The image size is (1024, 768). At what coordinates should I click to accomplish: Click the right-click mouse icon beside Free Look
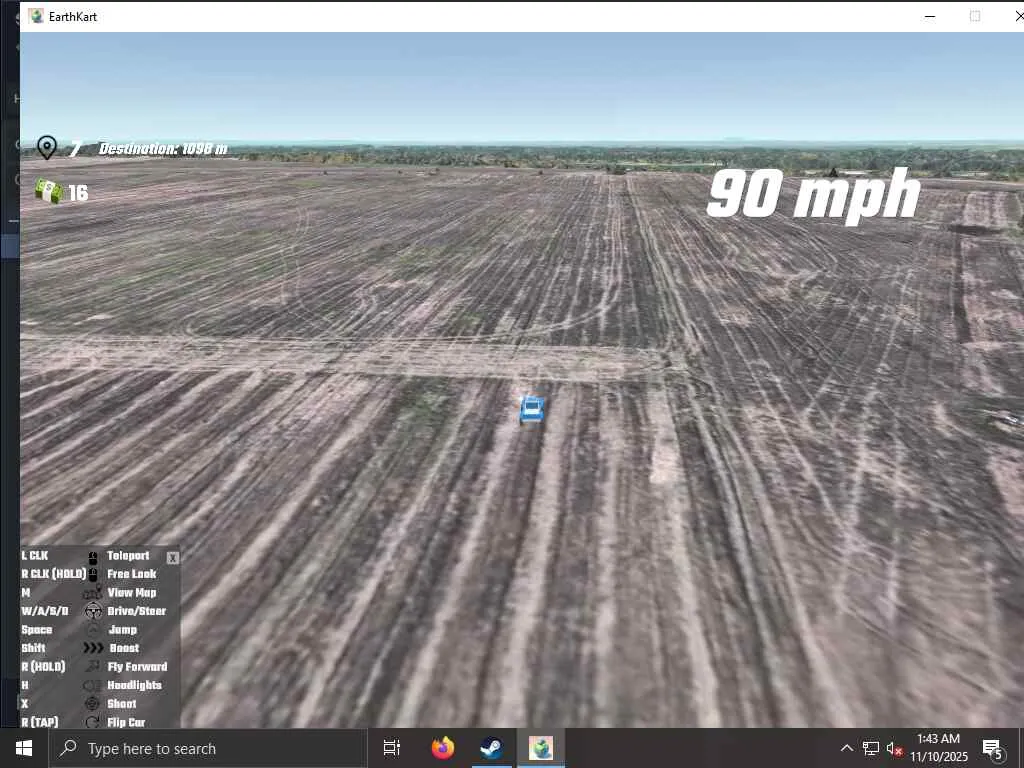pyautogui.click(x=93, y=574)
